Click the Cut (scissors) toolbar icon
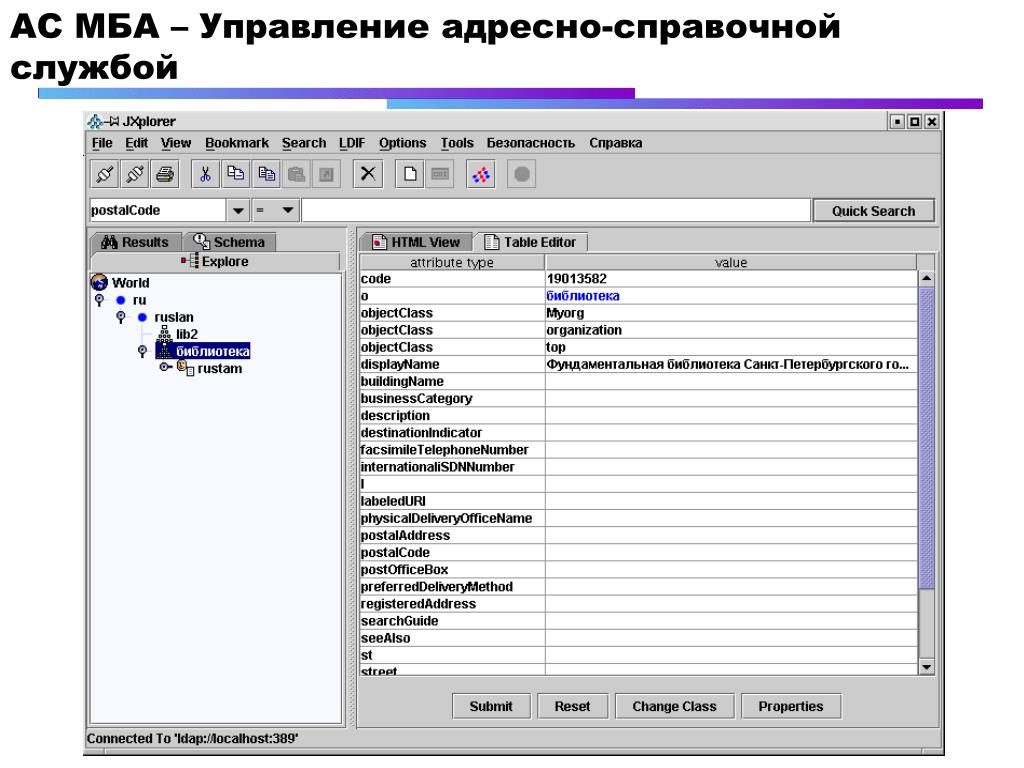Screen dimensions: 1024x768 tap(205, 174)
